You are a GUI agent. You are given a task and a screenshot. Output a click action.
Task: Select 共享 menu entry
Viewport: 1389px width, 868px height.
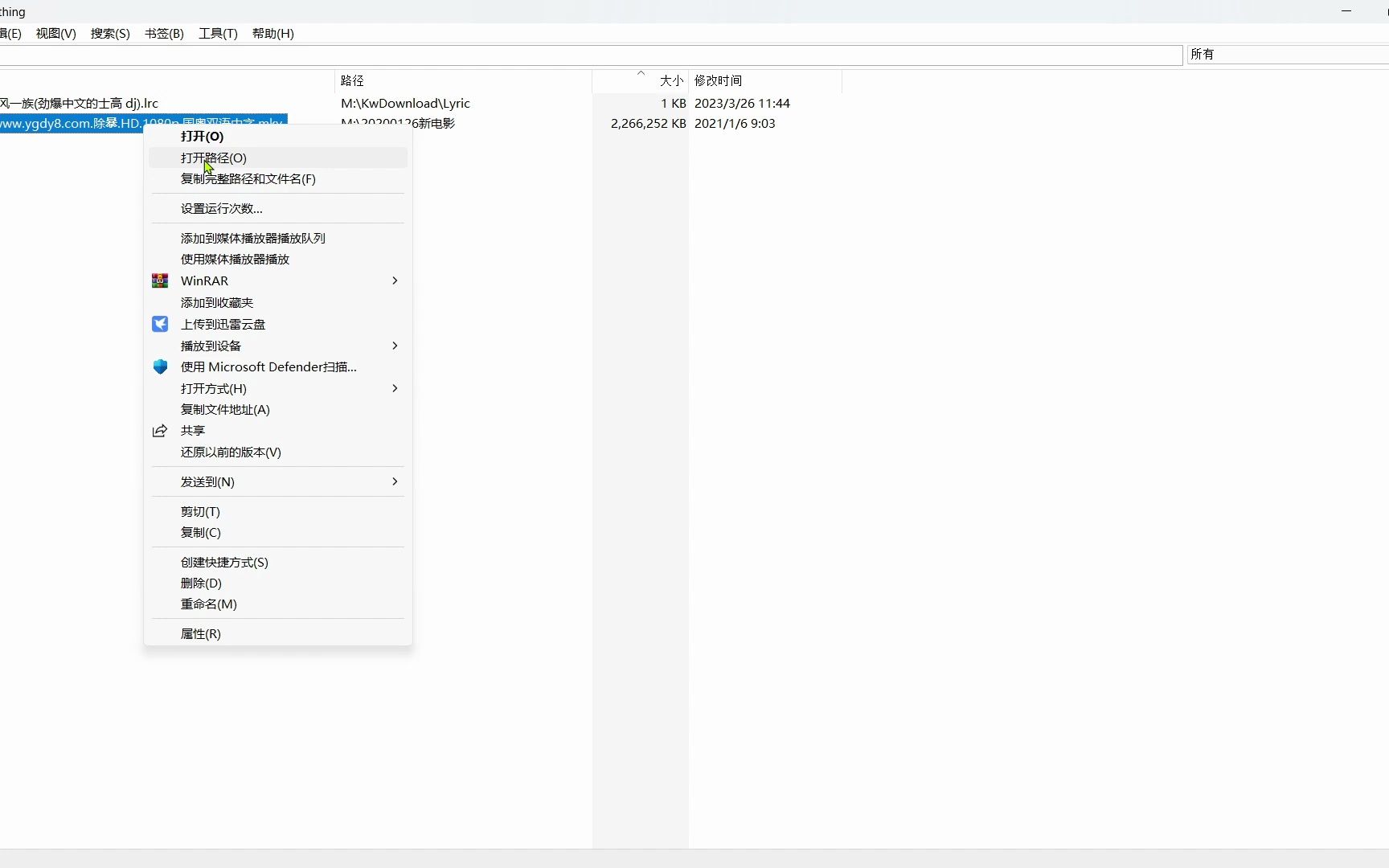(278, 431)
